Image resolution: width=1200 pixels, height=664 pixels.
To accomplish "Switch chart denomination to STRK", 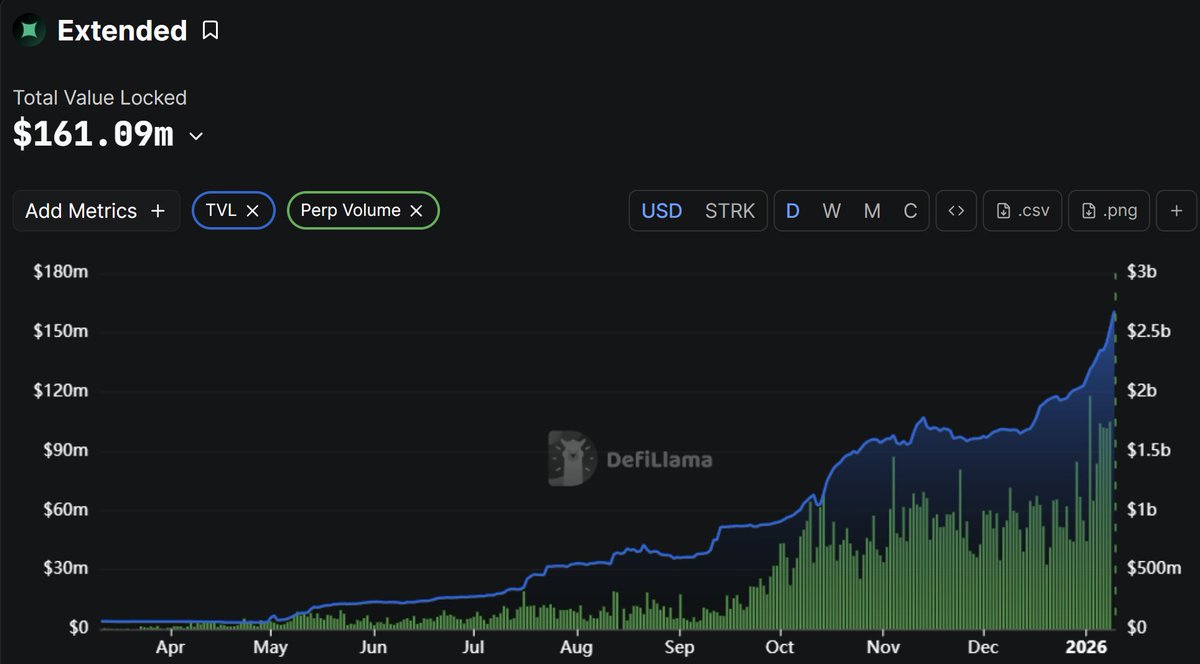I will click(730, 211).
